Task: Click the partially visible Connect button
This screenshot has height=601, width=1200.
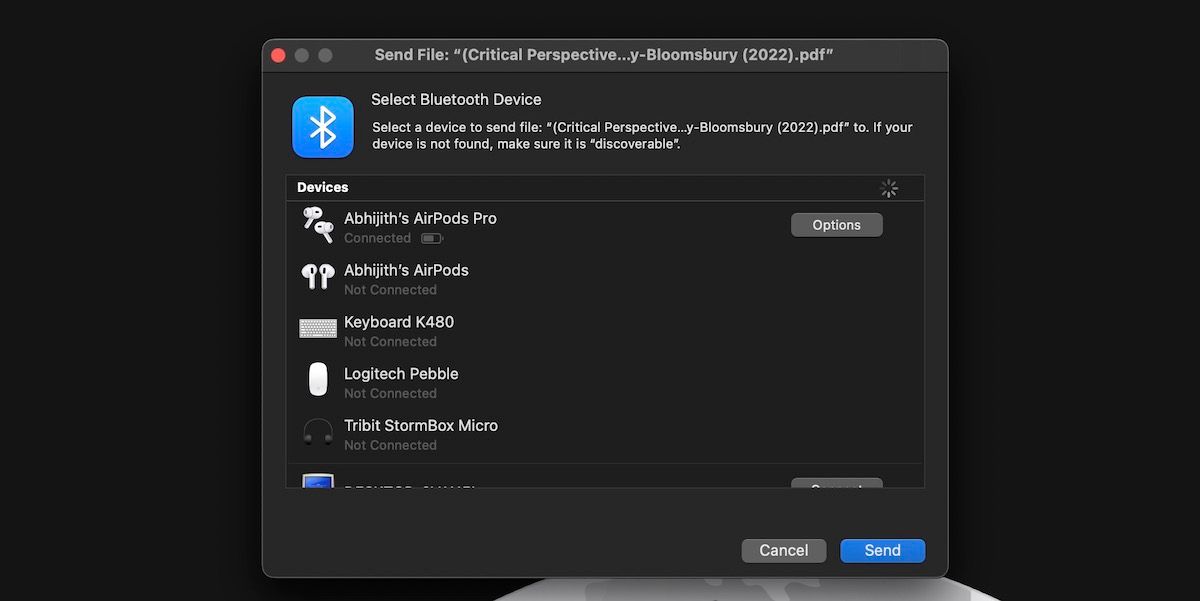Action: pos(836,487)
